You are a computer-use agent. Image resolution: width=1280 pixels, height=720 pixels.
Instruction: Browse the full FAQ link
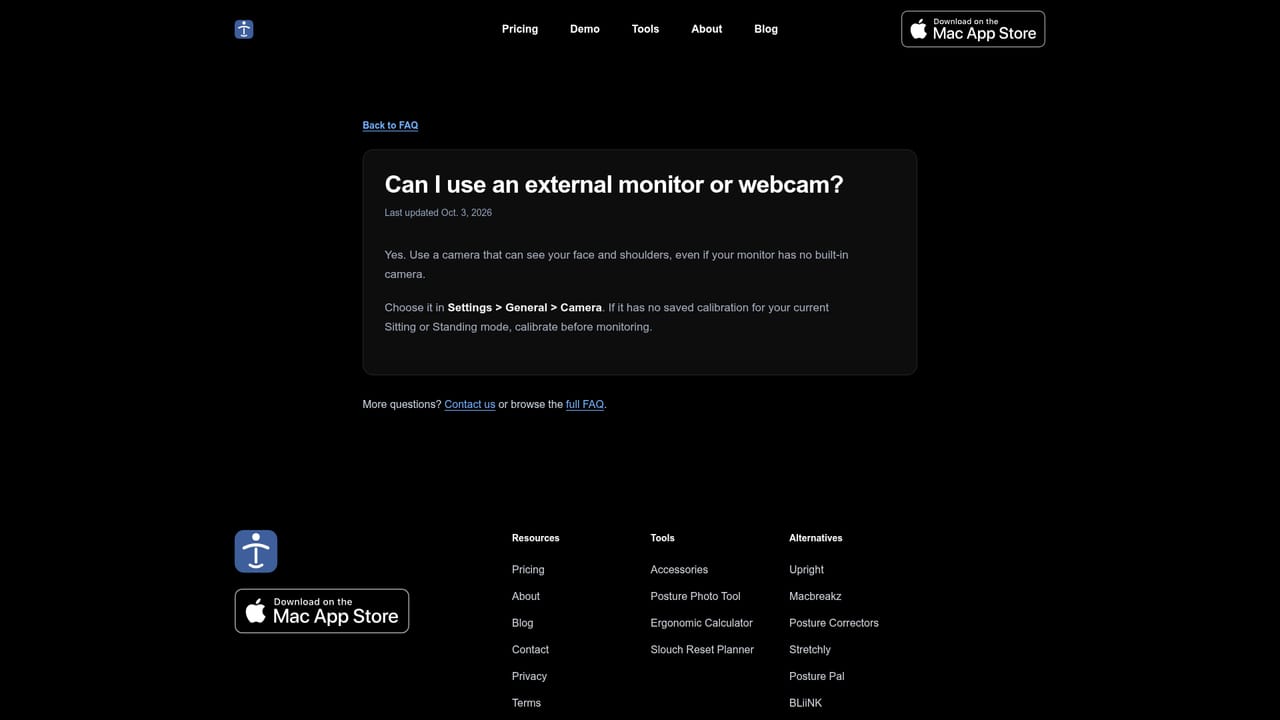click(x=585, y=404)
